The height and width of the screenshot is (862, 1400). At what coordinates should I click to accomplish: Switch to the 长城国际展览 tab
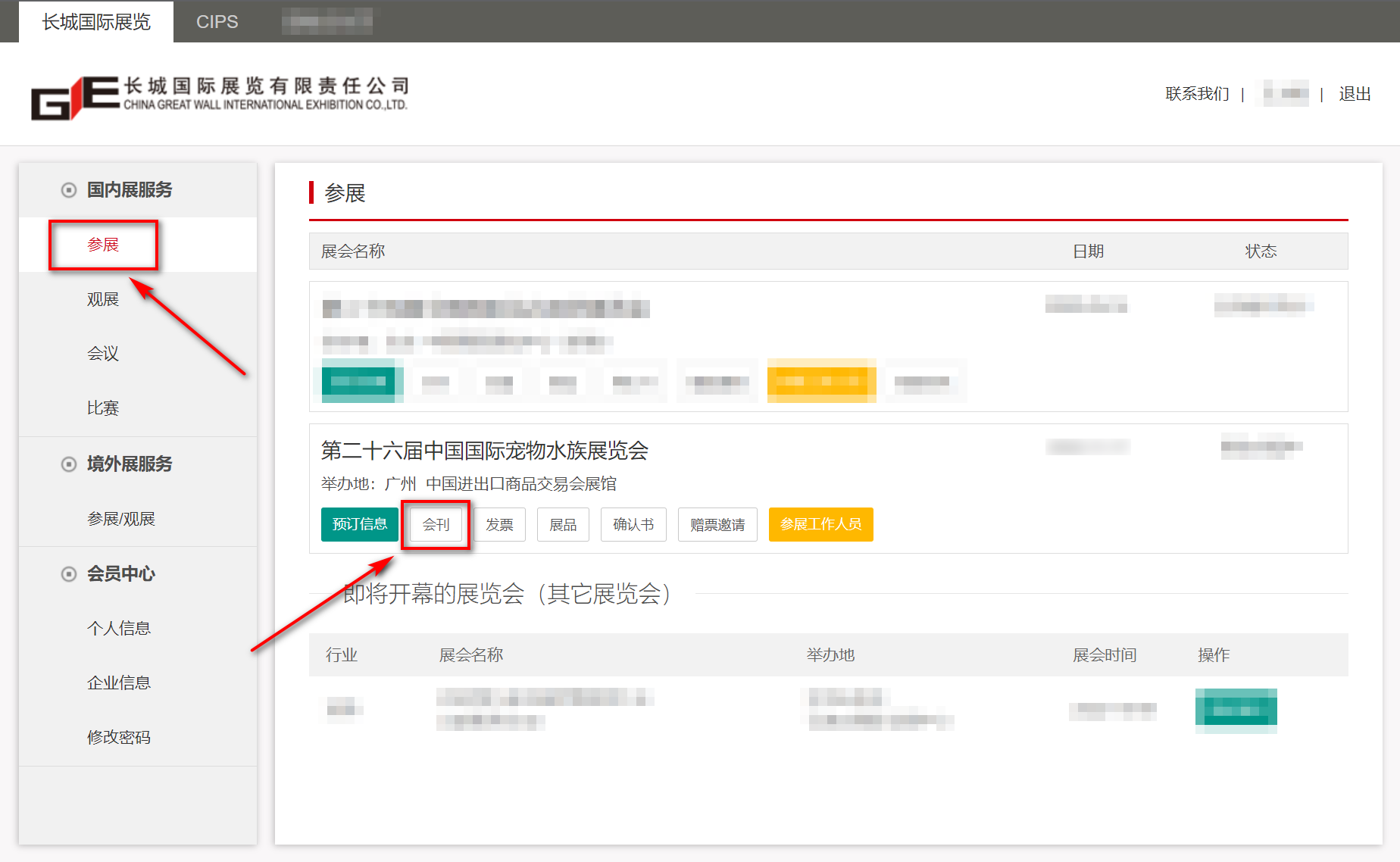coord(96,22)
